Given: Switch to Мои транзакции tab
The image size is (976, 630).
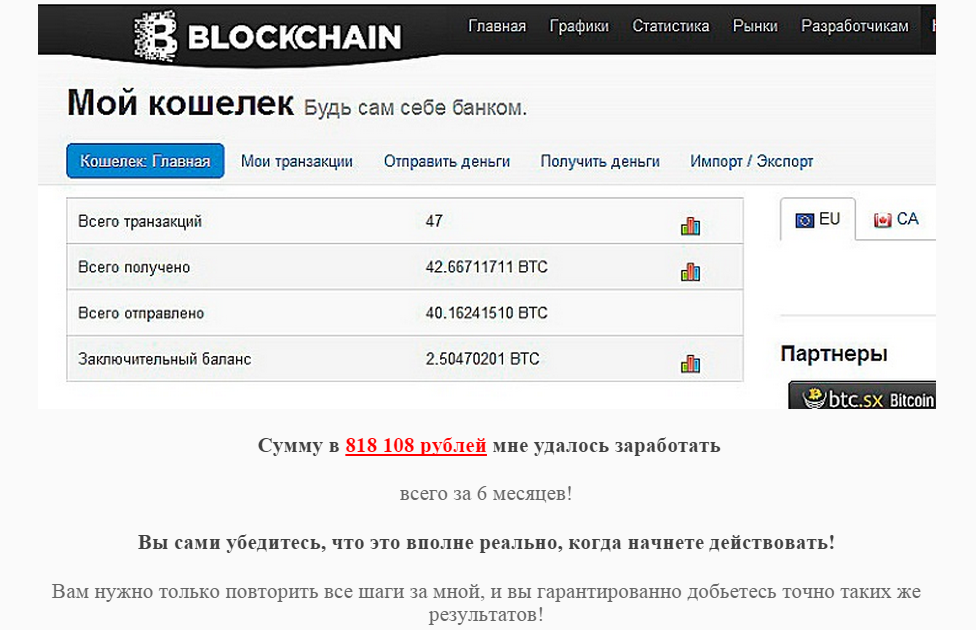Looking at the screenshot, I should [x=297, y=161].
